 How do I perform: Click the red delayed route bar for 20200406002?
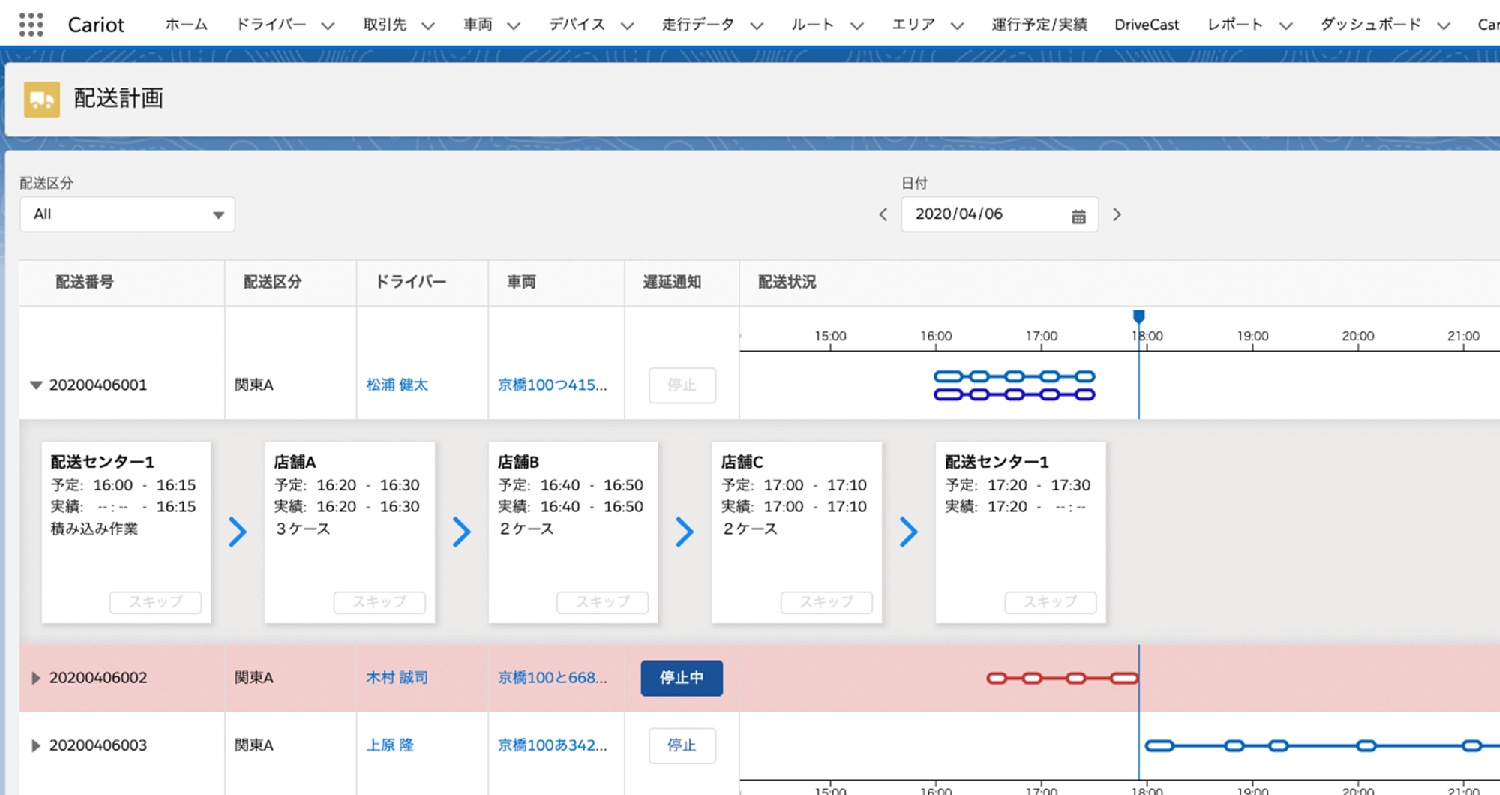(x=1062, y=678)
